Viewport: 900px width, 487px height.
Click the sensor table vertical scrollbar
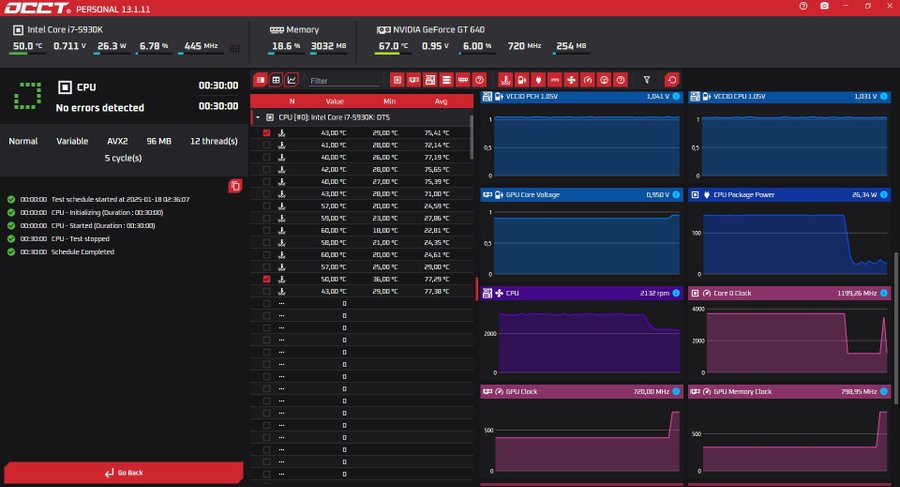472,137
